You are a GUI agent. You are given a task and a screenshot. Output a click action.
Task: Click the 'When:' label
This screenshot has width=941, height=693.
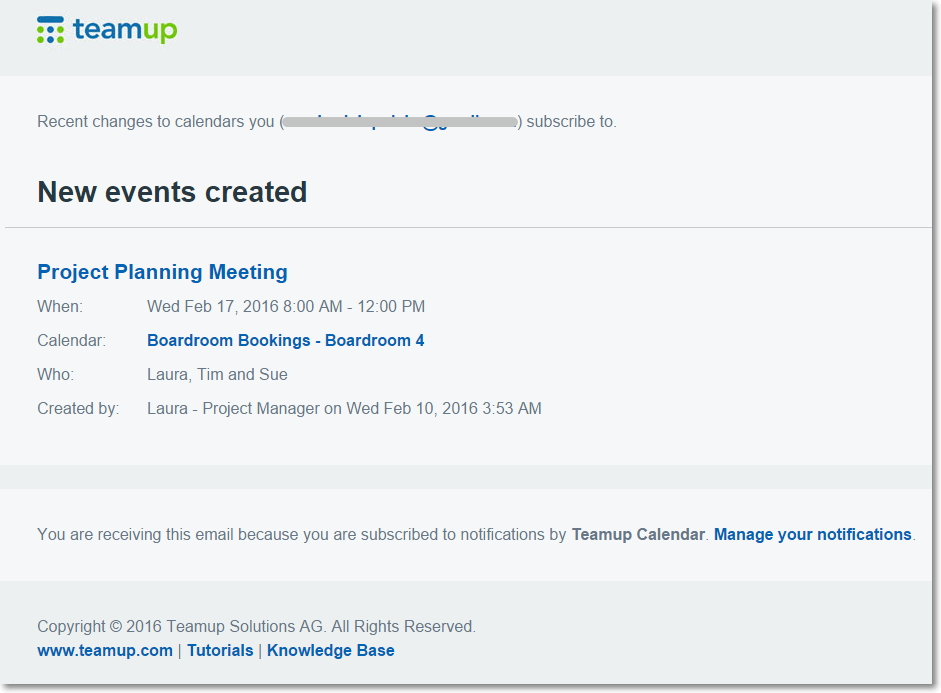coord(60,307)
